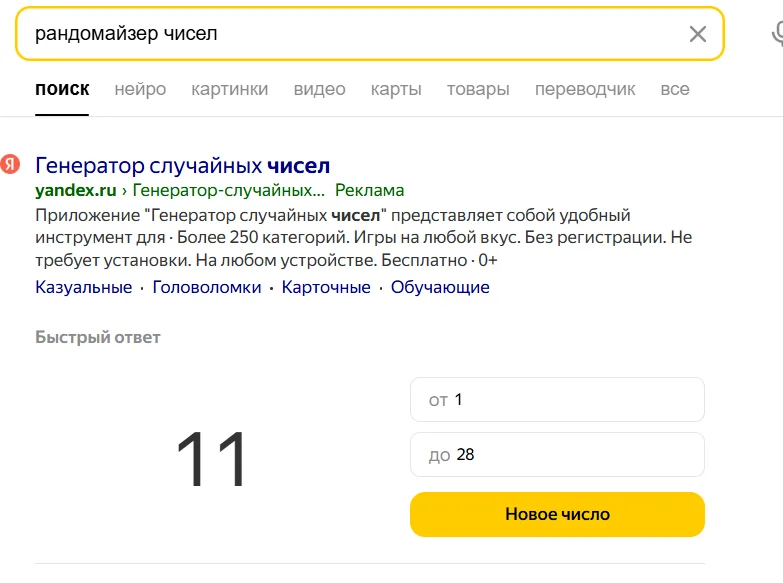Click the microphone voice search icon
This screenshot has width=783, height=583.
[778, 34]
